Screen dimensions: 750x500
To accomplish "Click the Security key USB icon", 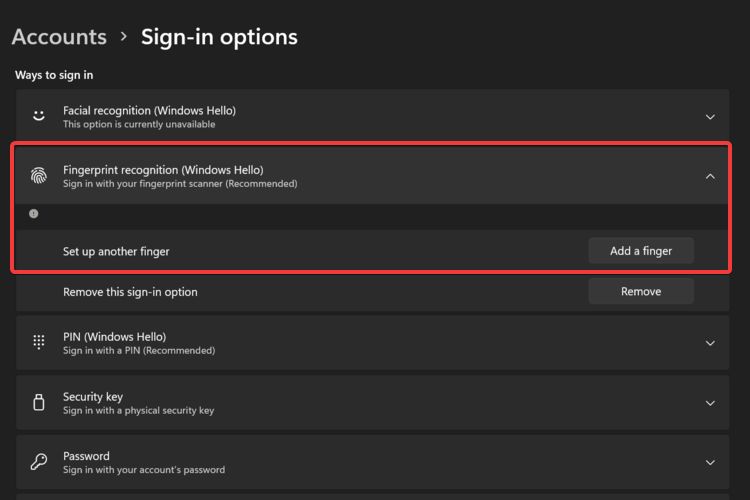I will [39, 402].
